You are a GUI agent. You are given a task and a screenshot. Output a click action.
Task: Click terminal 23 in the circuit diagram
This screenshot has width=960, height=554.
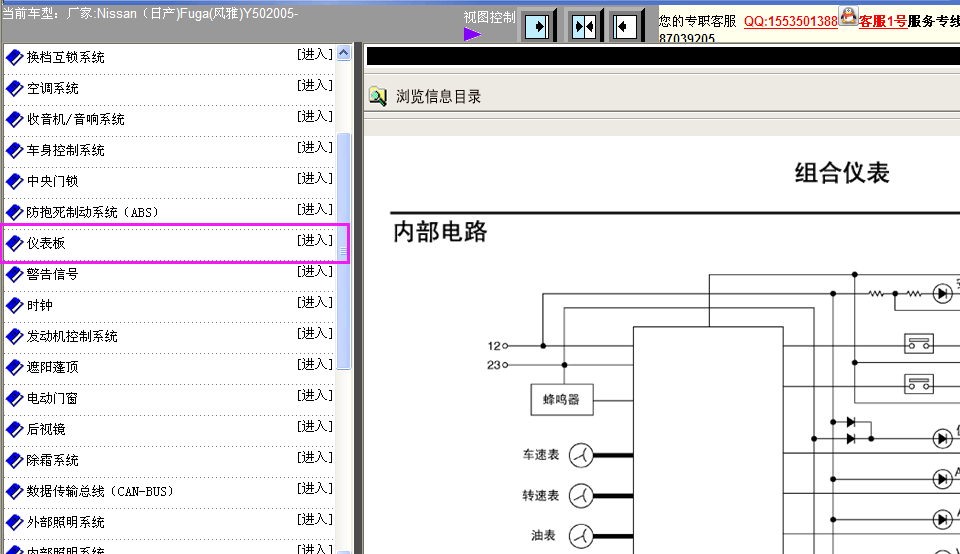497,365
